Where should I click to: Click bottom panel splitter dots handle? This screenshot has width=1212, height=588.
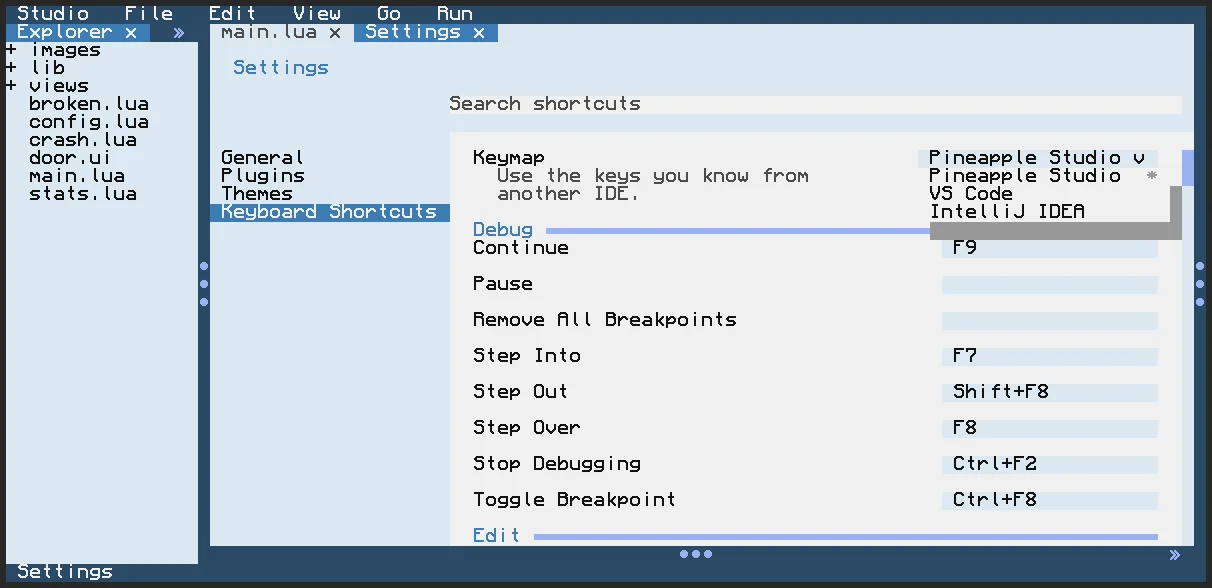[x=695, y=554]
